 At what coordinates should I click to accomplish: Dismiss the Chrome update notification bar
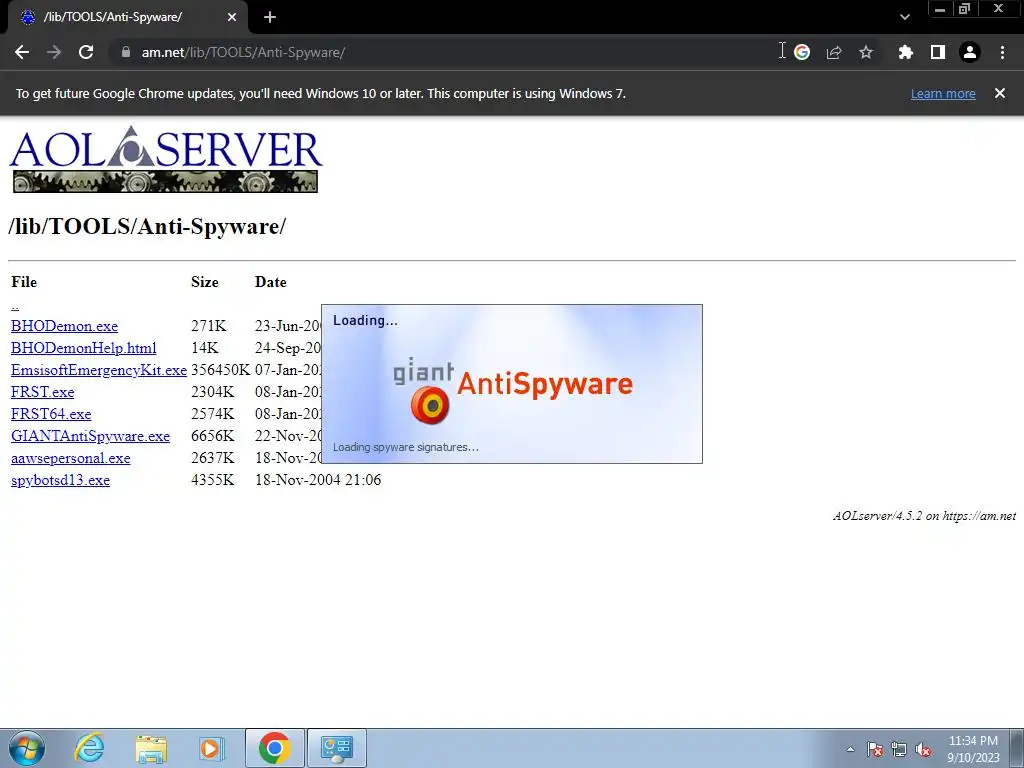[x=1000, y=93]
